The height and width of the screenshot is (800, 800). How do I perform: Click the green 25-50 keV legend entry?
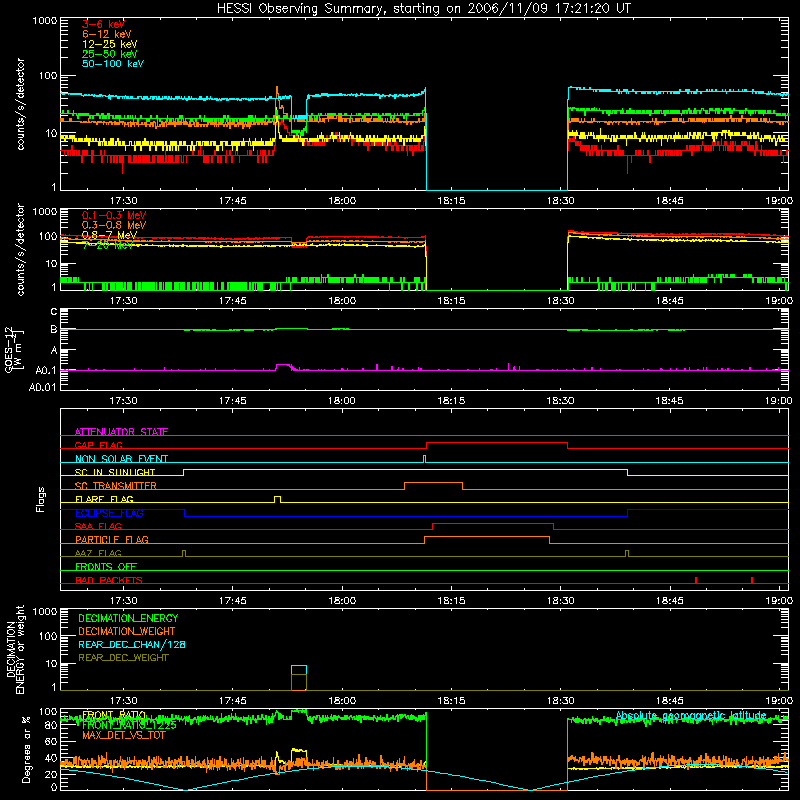[110, 54]
